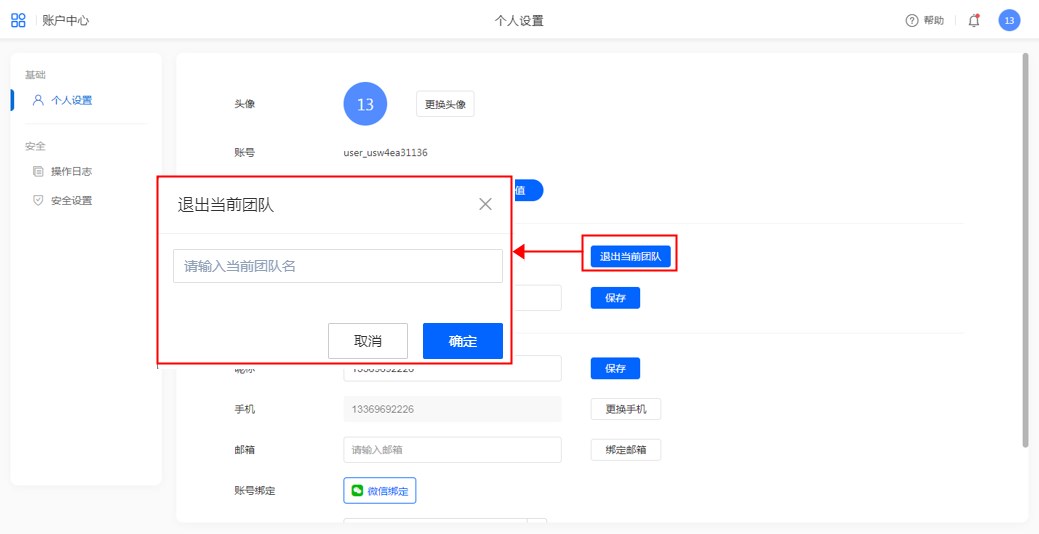Click the 退出当前团队 blue button

630,257
